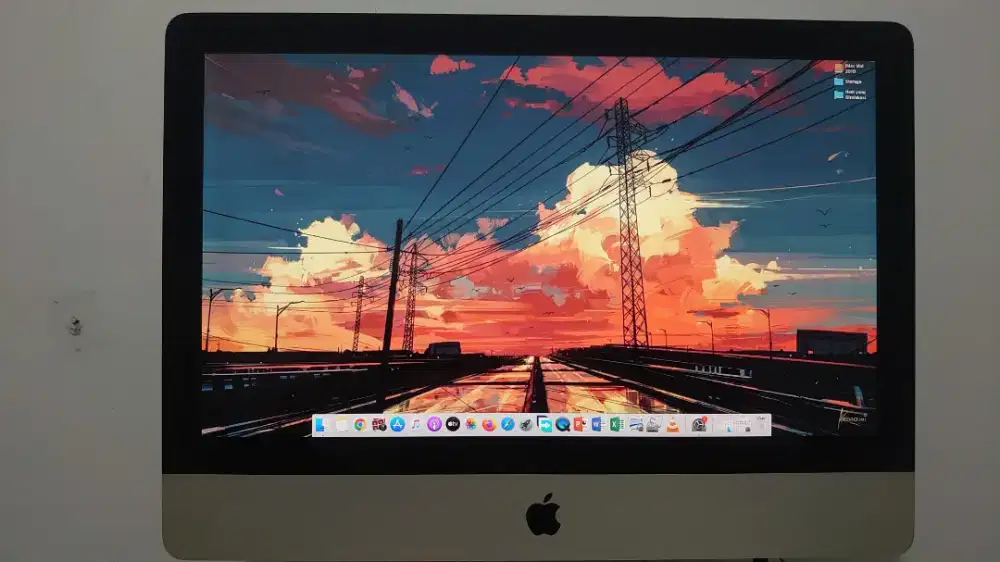Launch the Apple TV app

pyautogui.click(x=453, y=424)
